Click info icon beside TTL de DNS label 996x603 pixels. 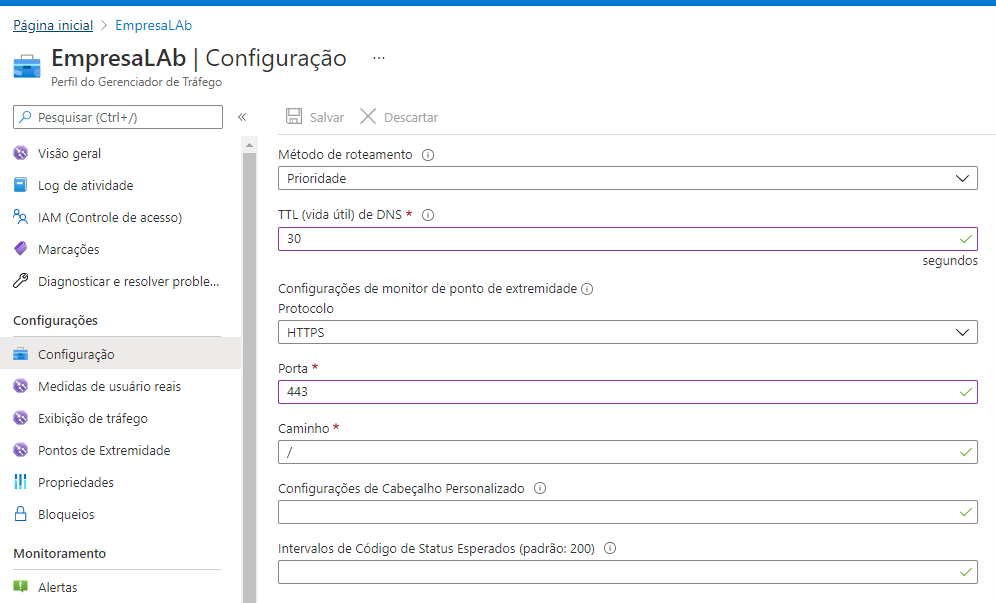click(x=428, y=215)
